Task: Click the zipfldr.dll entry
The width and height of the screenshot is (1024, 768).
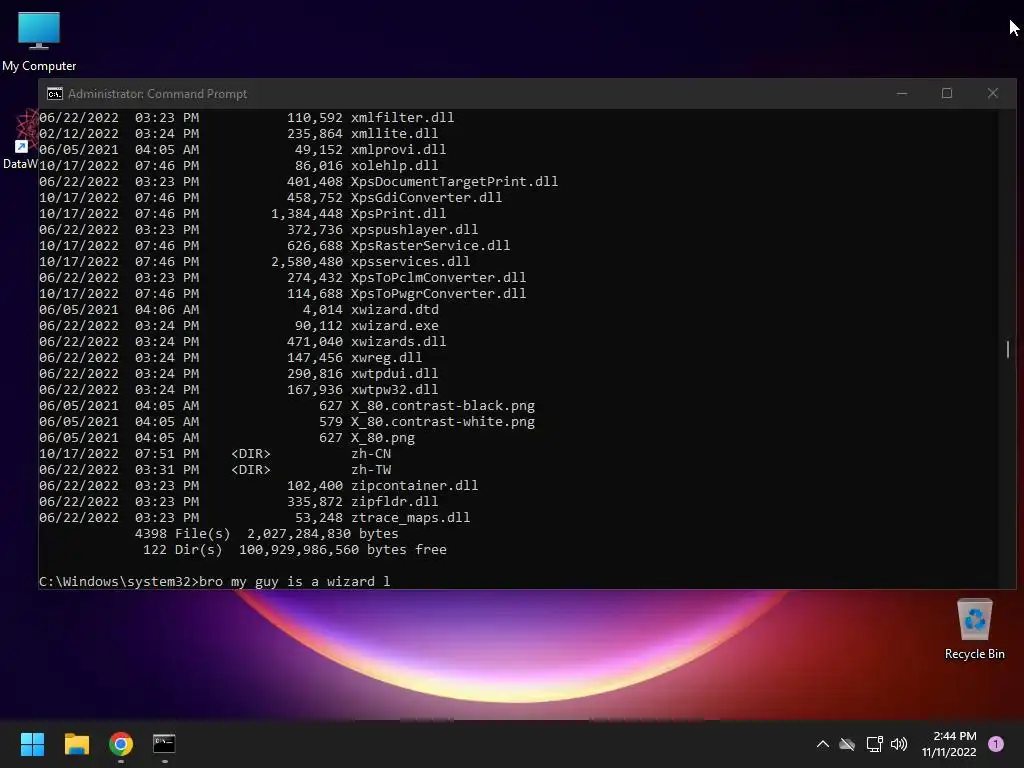Action: [394, 502]
